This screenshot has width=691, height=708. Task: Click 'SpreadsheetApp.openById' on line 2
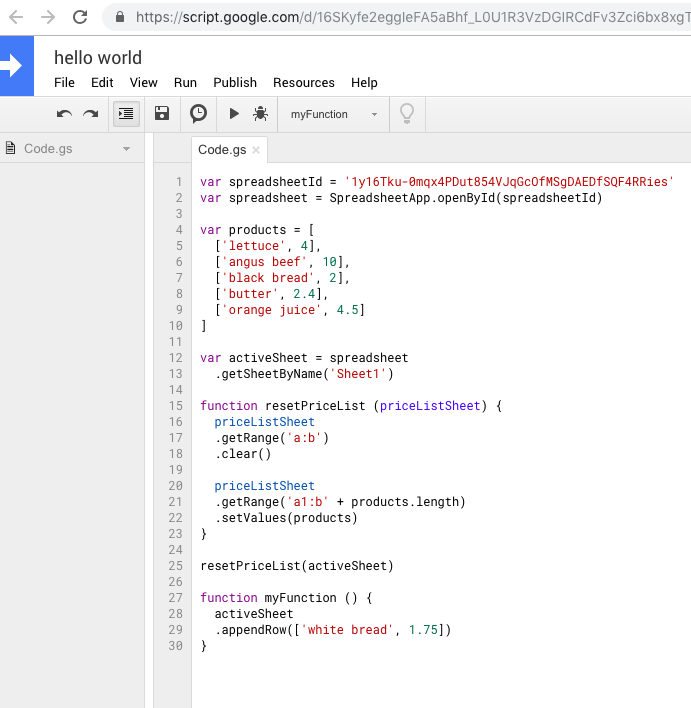(x=412, y=198)
